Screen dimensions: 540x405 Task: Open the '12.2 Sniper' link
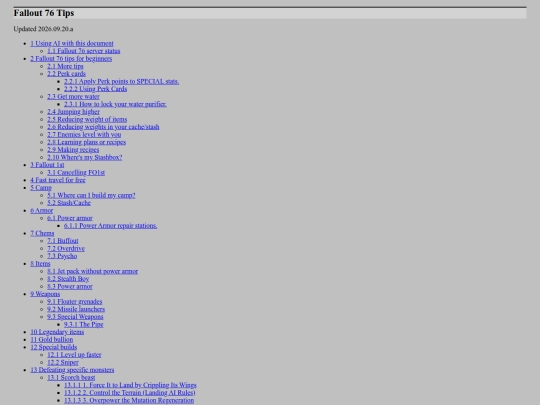pos(63,362)
